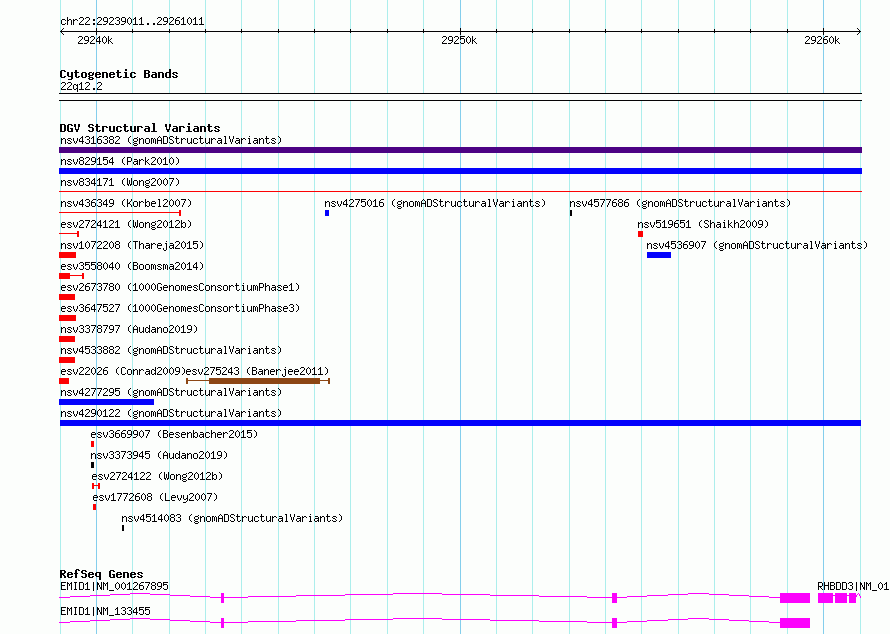Click esv275243 (Banerjee2011) label

[x=257, y=371]
